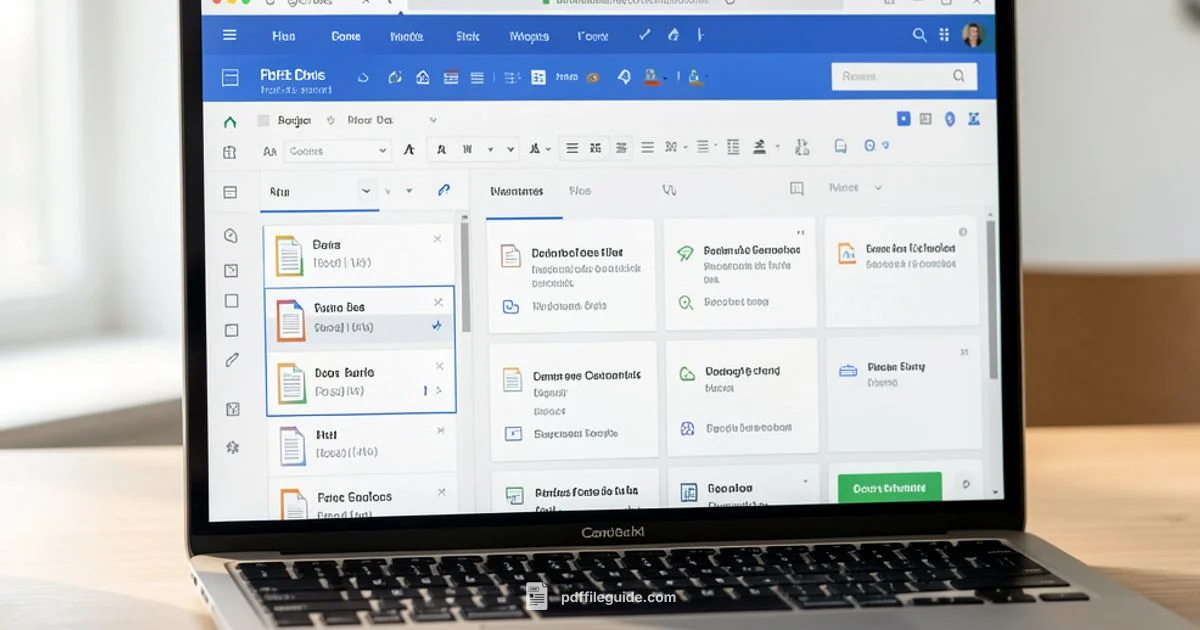Image resolution: width=1200 pixels, height=630 pixels.
Task: Open the font family dropdown
Action: click(x=337, y=150)
